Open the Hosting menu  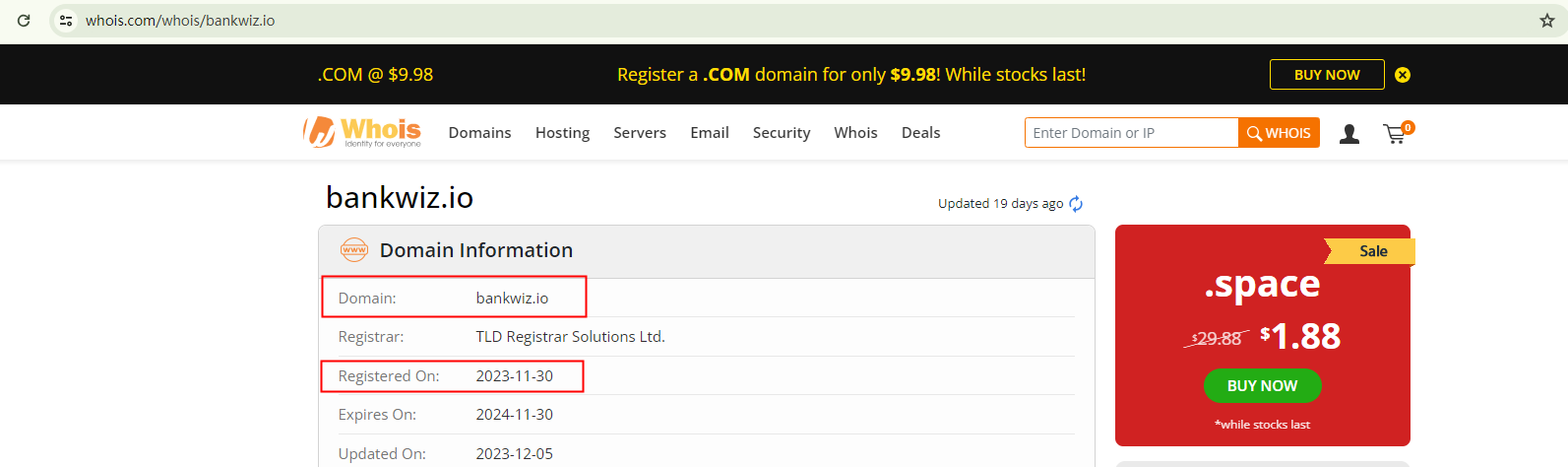pyautogui.click(x=562, y=132)
